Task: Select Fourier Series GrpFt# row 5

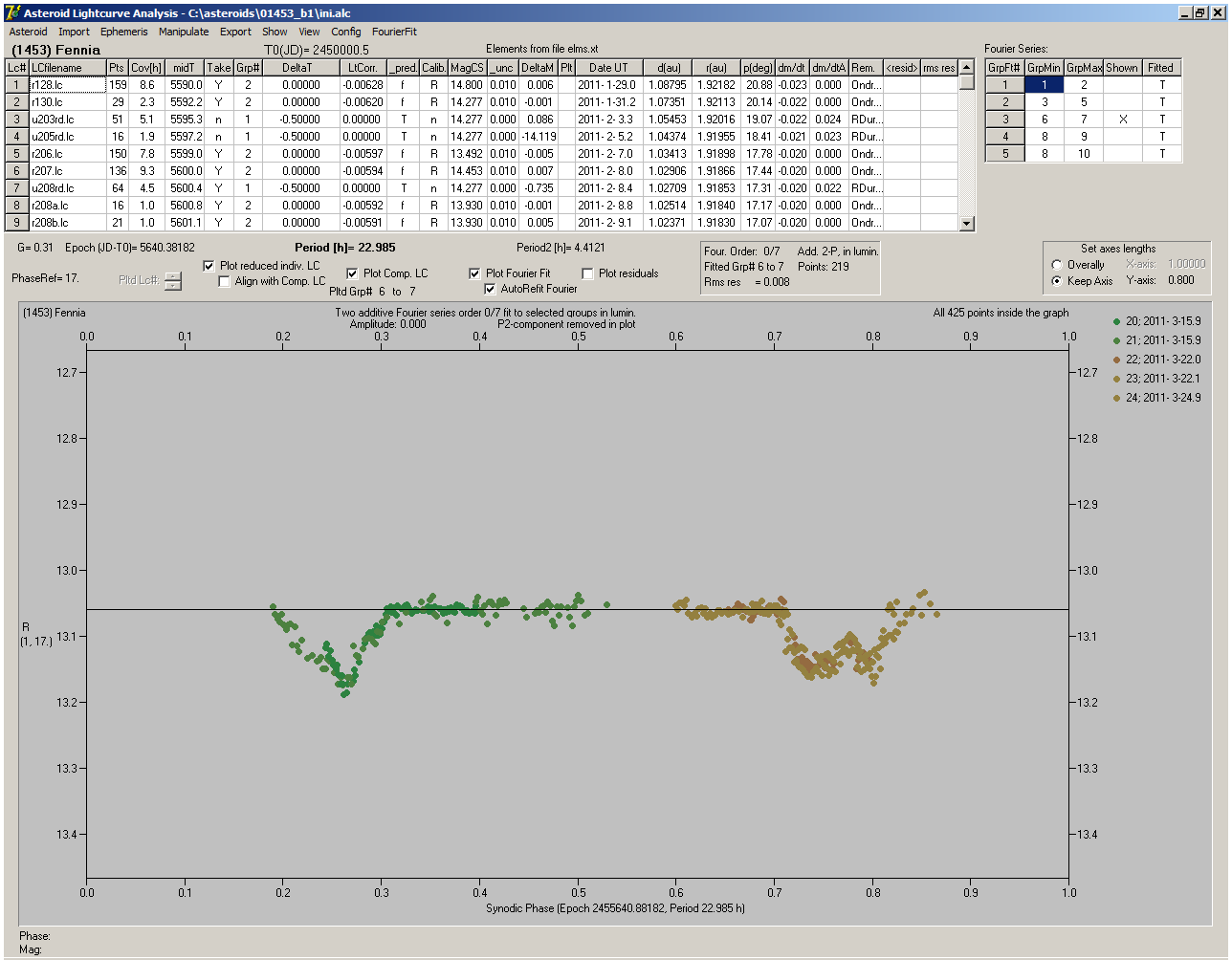Action: click(x=1005, y=154)
